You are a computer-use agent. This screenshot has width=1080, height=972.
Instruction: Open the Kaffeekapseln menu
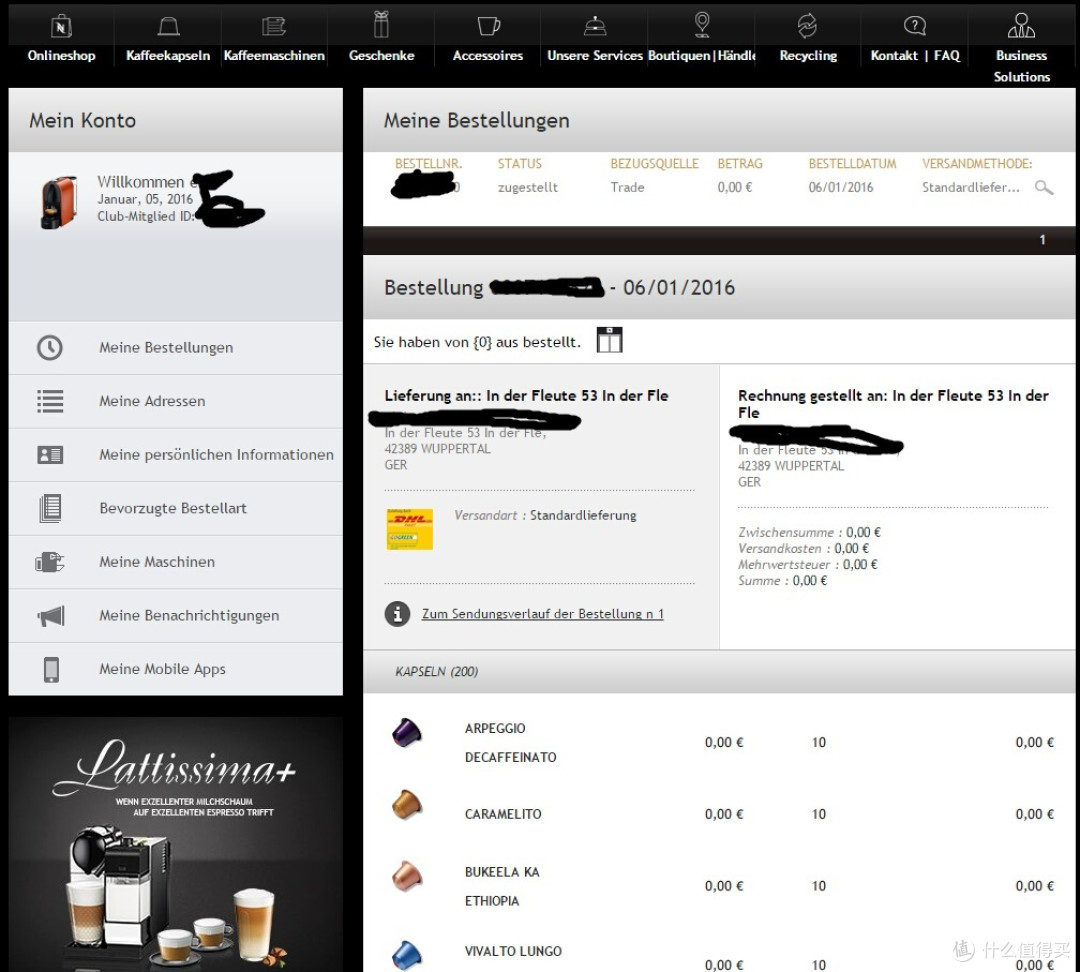[168, 56]
